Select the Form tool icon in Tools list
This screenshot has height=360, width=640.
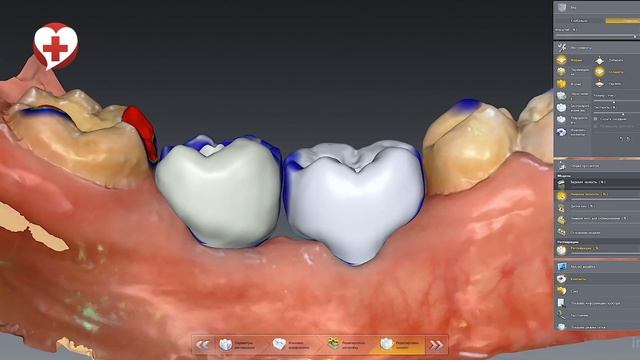coord(562,60)
